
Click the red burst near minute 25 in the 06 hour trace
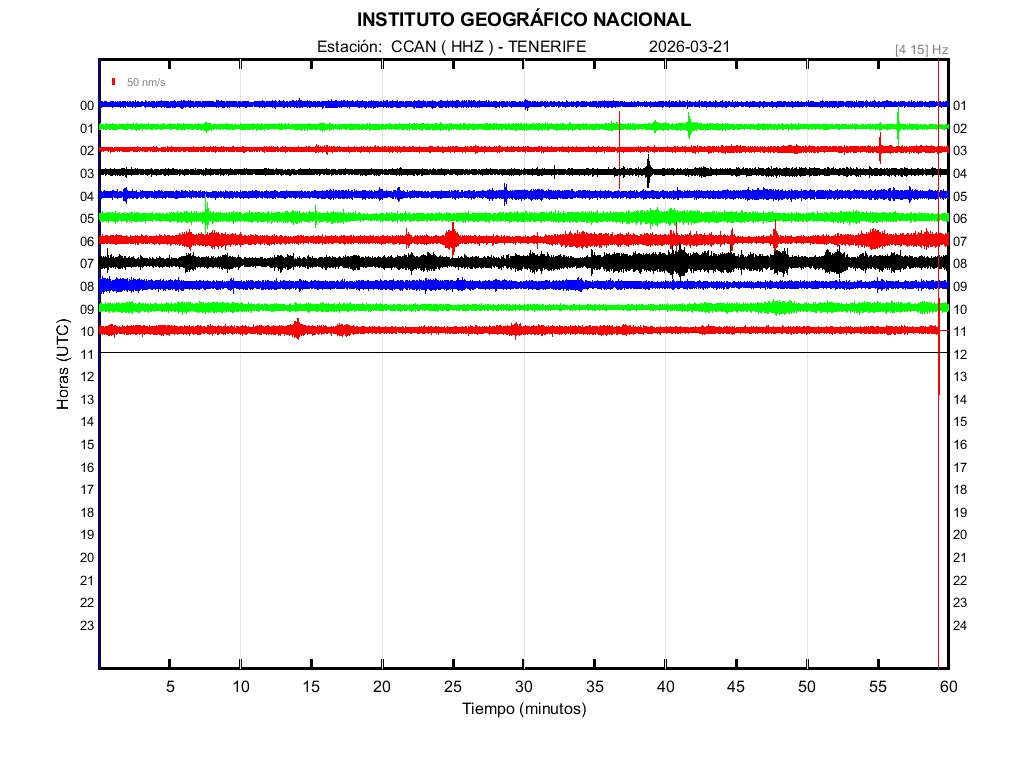pos(452,239)
